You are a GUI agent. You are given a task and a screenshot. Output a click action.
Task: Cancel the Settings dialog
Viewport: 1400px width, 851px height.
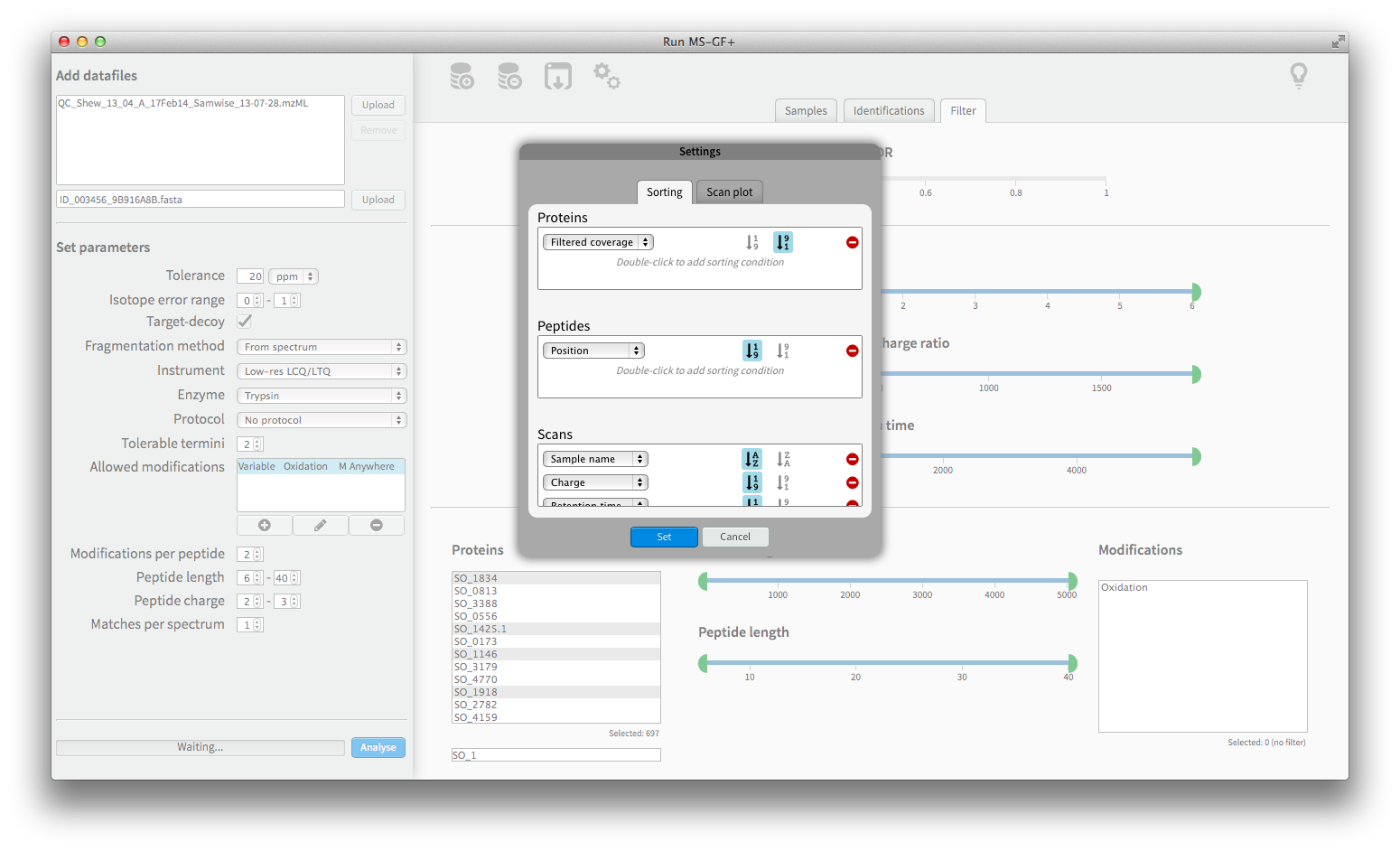(735, 537)
